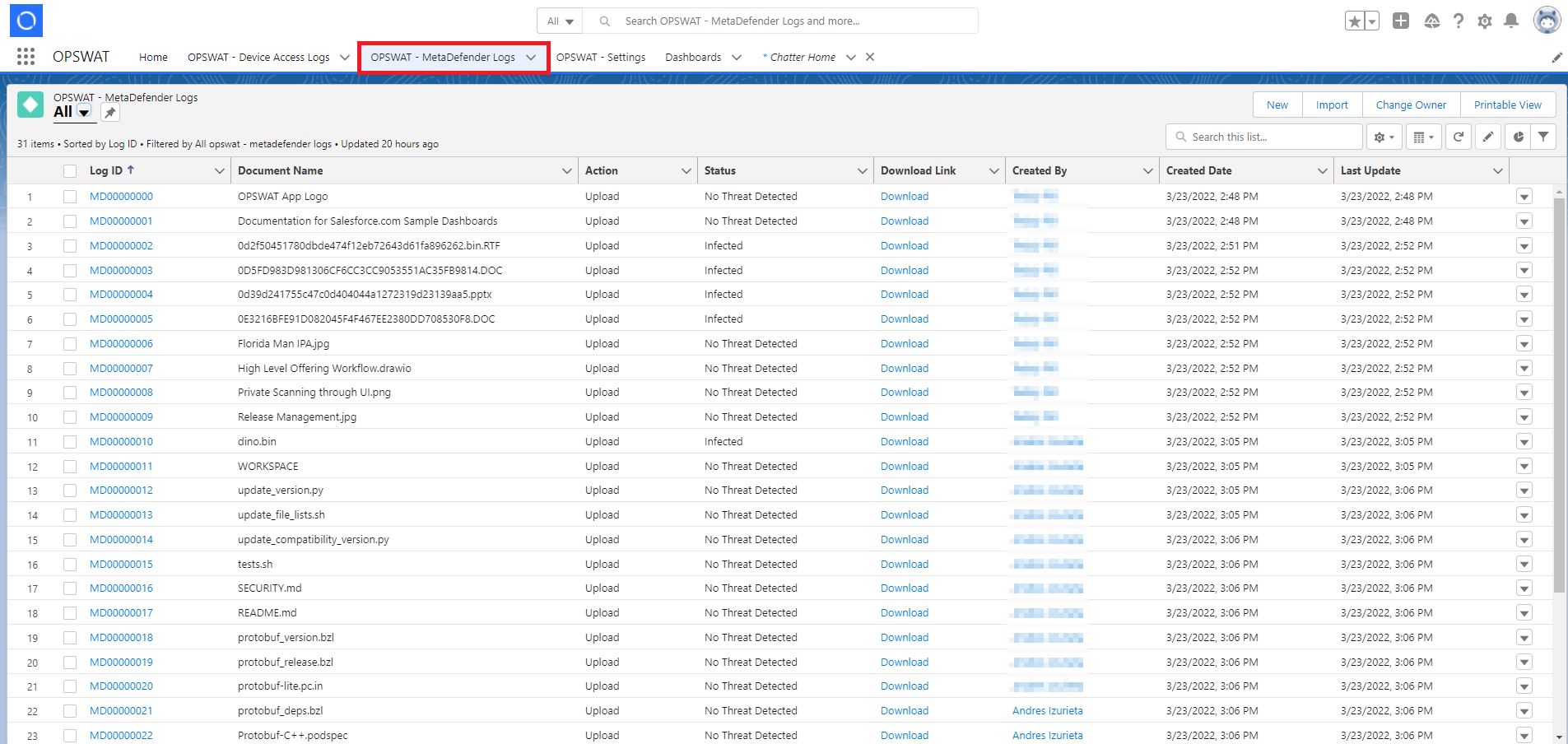Pin the All list view
The image size is (1568, 744).
click(x=110, y=113)
